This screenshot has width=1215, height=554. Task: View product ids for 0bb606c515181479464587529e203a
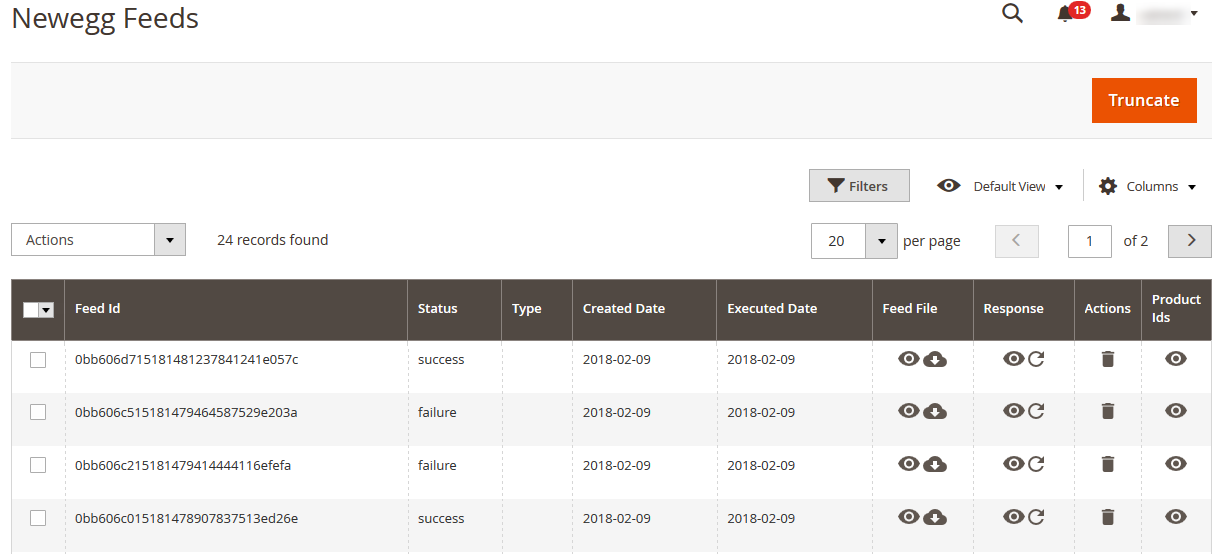[1176, 410]
